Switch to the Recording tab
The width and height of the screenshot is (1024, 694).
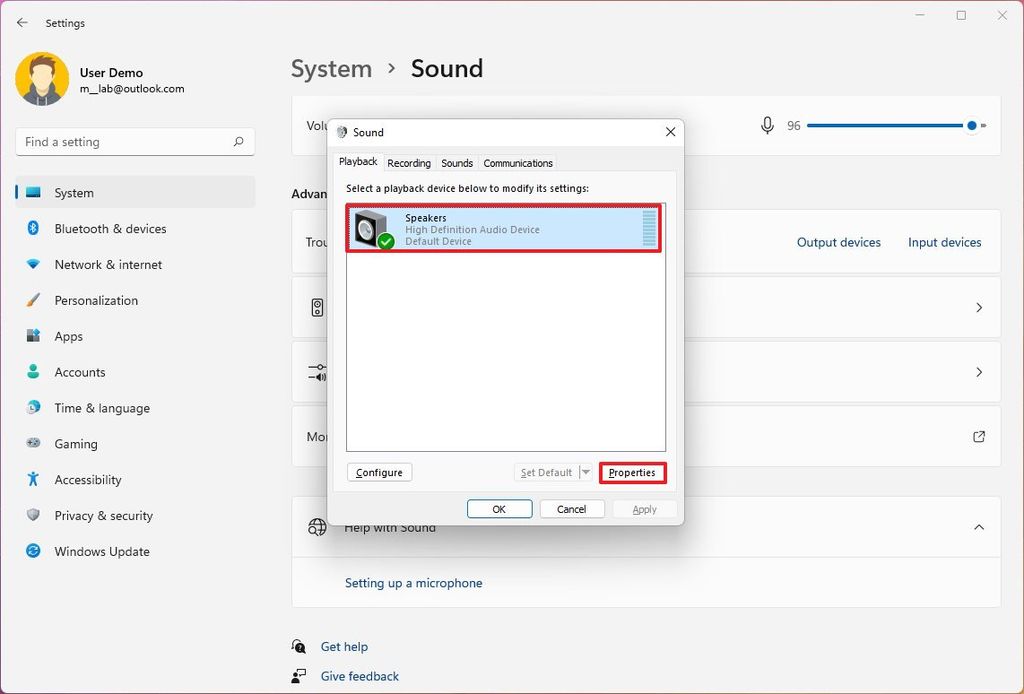(x=409, y=163)
